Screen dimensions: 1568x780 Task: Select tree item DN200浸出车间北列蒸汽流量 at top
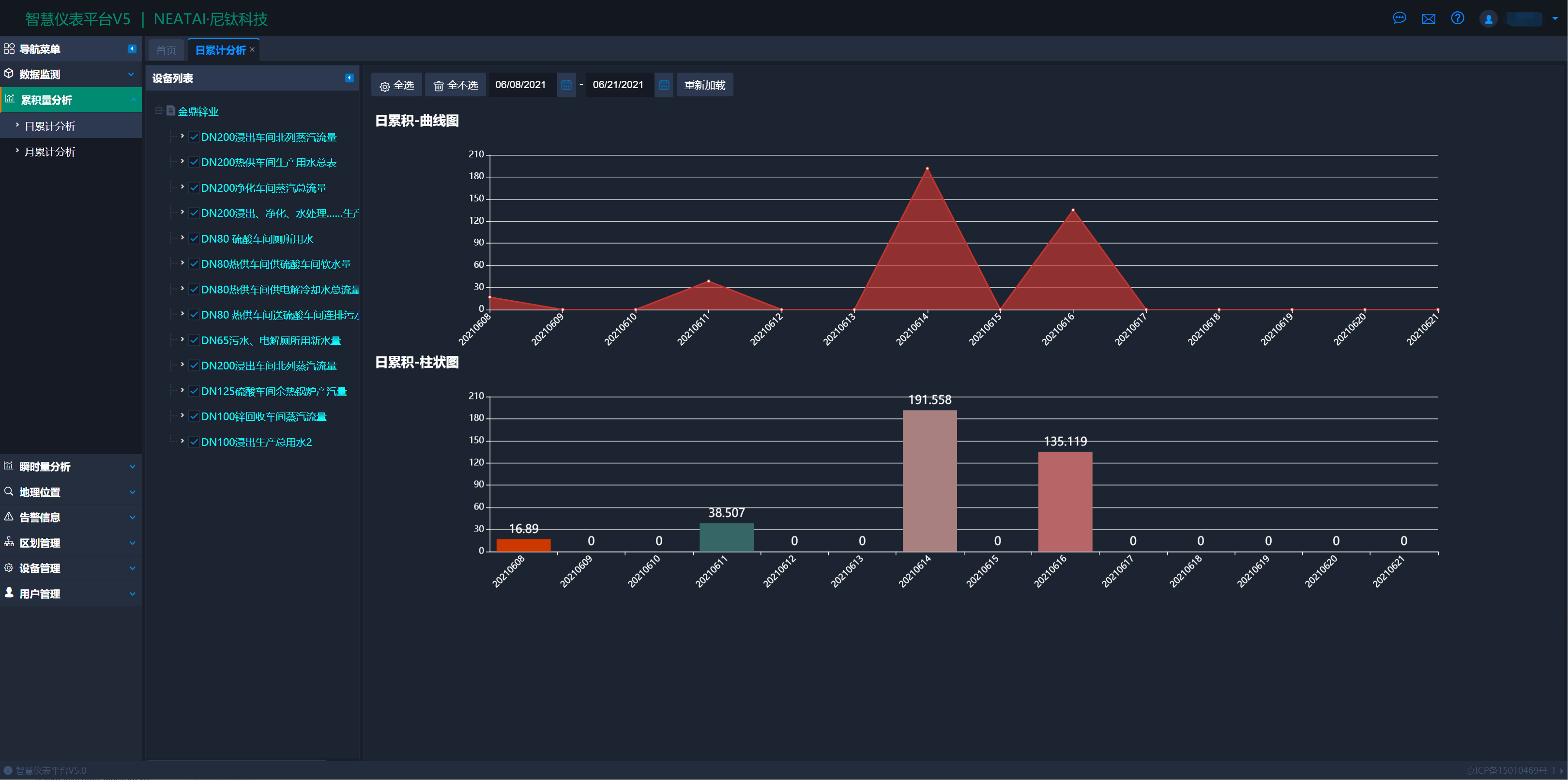269,137
